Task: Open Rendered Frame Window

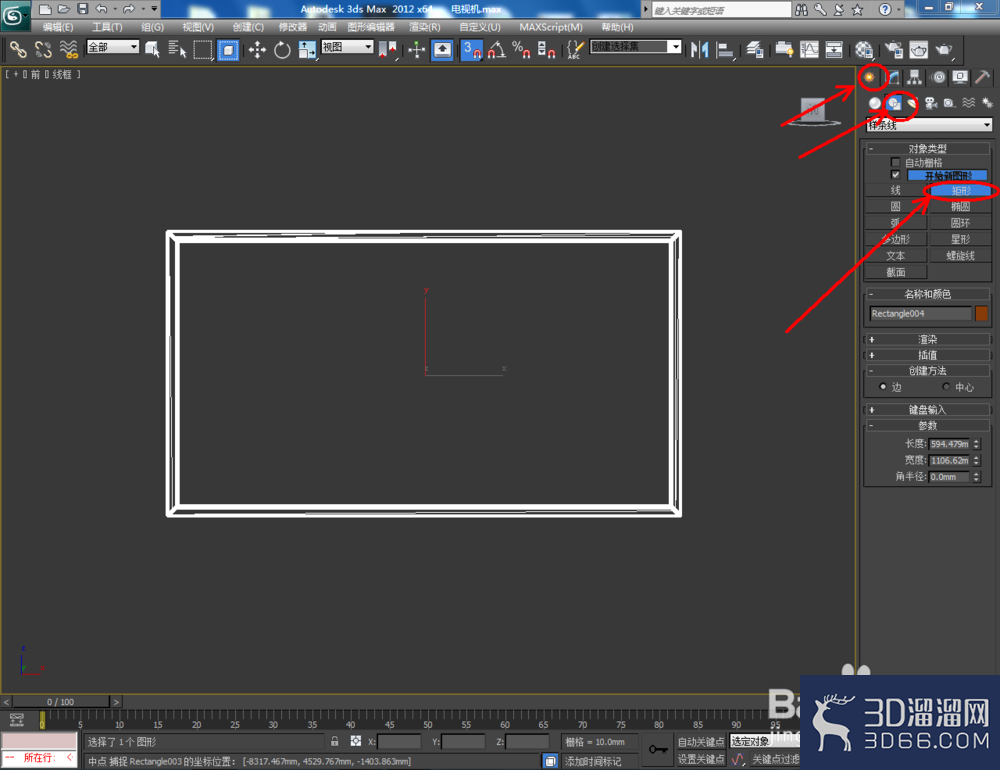Action: (918, 49)
